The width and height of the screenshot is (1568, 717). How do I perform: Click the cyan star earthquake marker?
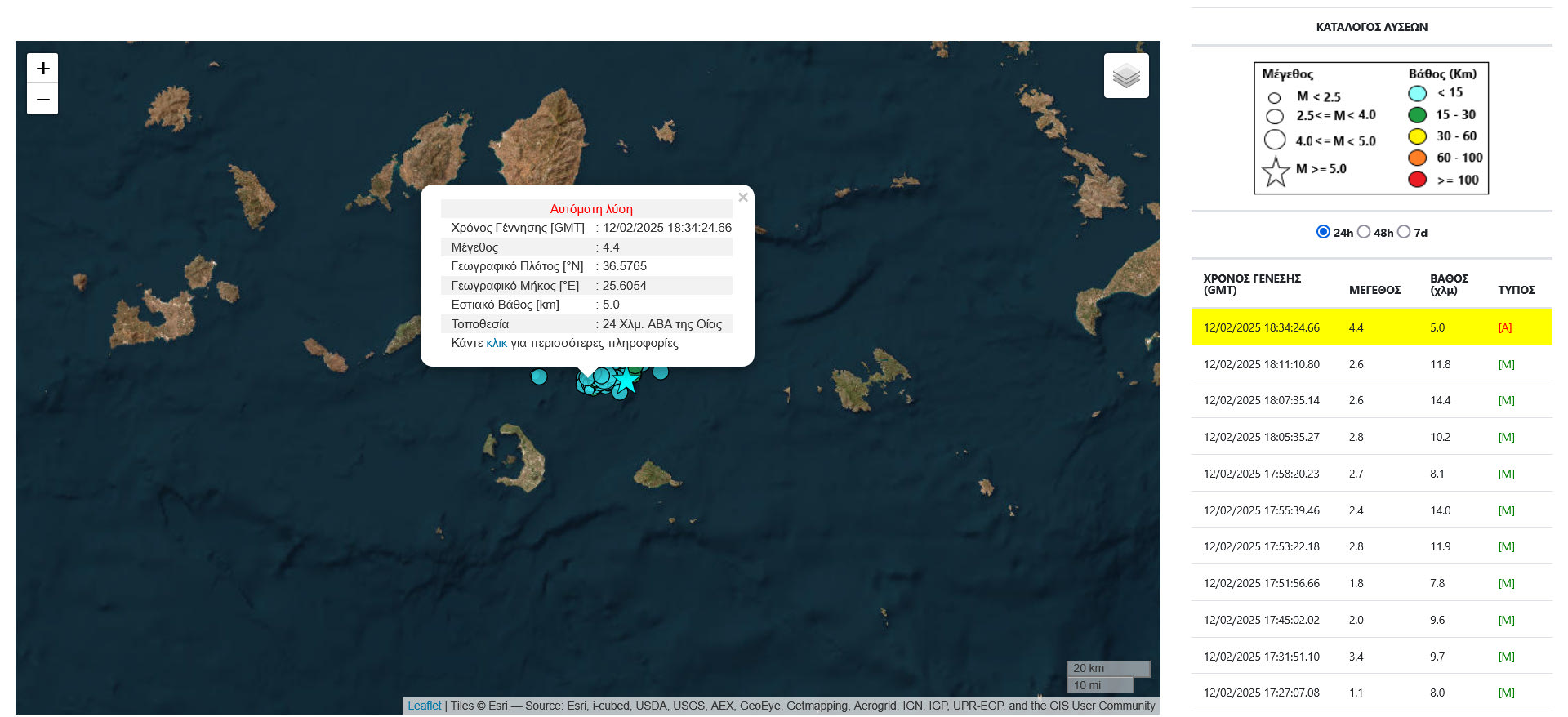pyautogui.click(x=626, y=381)
